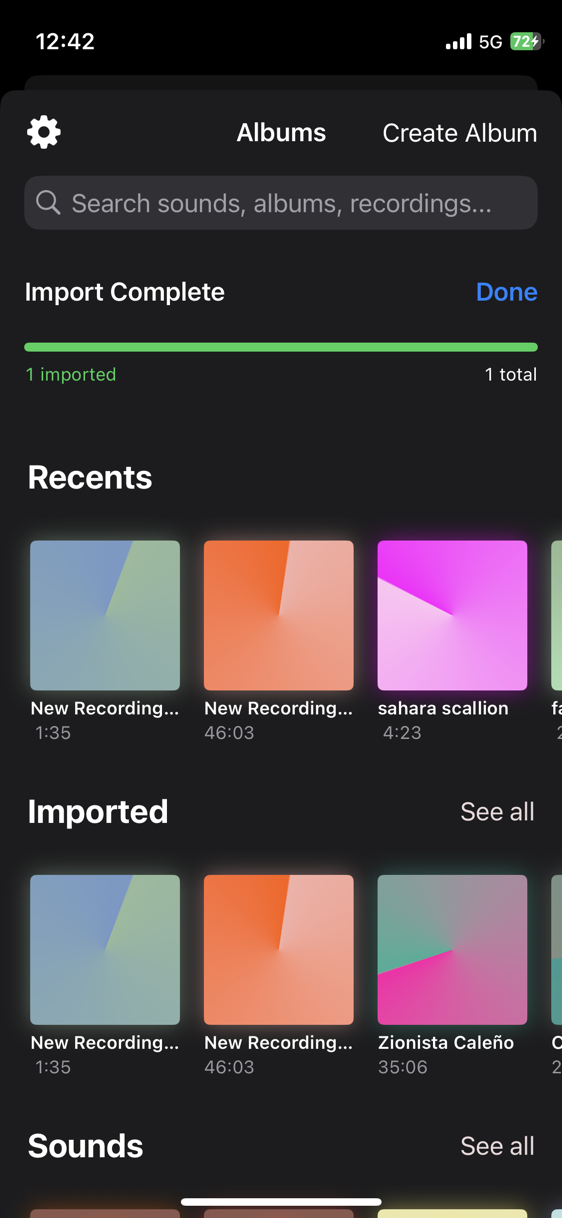The width and height of the screenshot is (562, 1218).
Task: Select the Albums title
Action: pyautogui.click(x=281, y=133)
